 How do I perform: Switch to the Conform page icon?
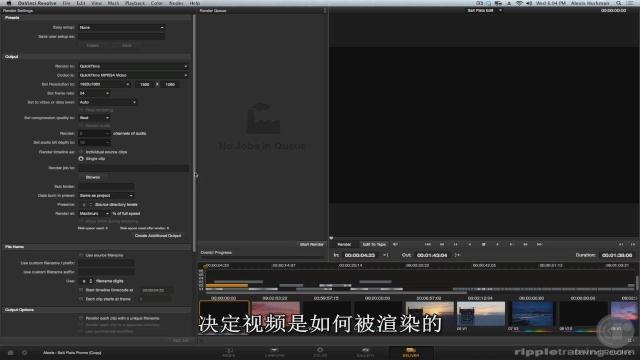click(x=274, y=352)
